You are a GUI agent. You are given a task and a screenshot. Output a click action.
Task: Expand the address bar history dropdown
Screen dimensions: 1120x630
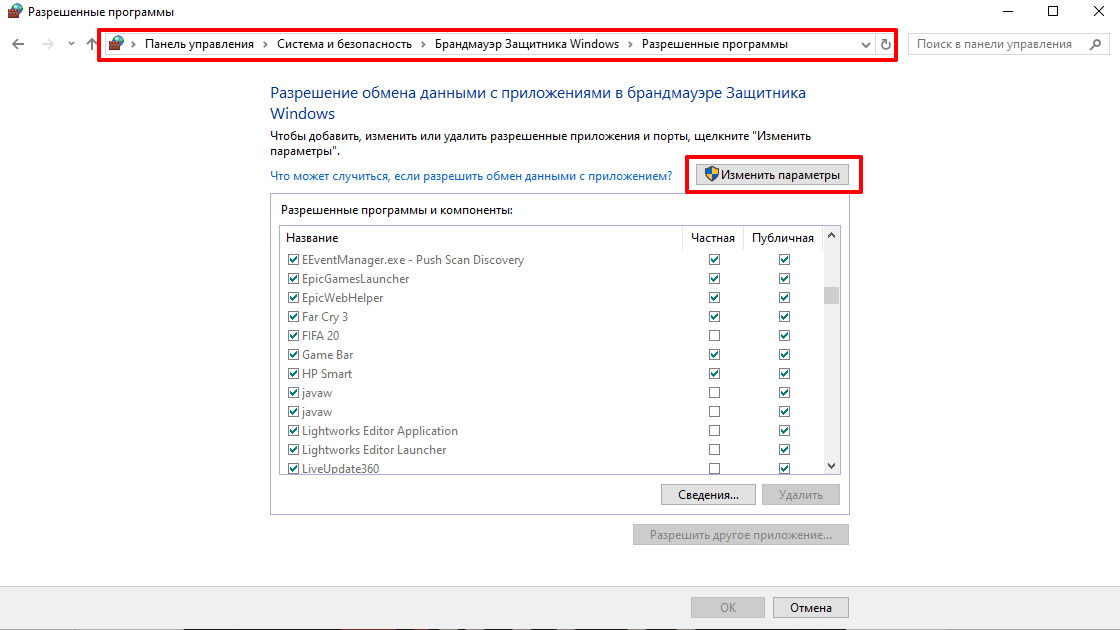[x=866, y=44]
